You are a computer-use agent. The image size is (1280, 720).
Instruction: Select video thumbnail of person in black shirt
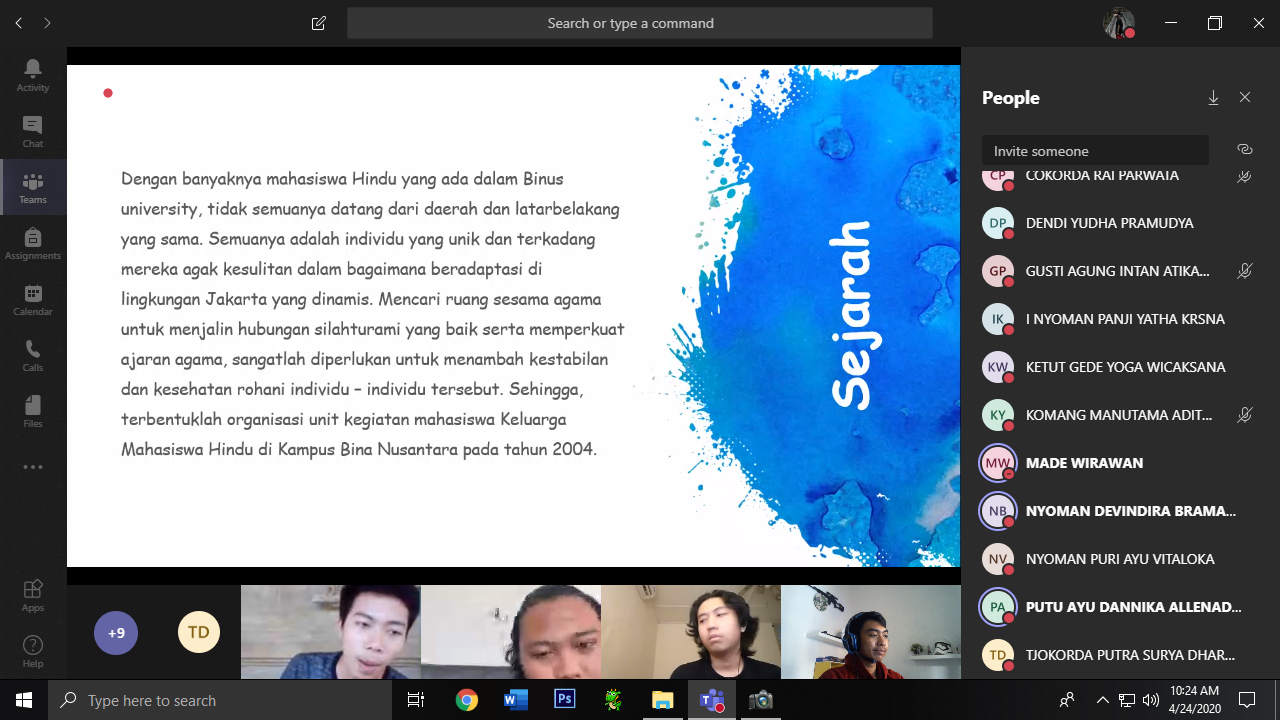point(691,632)
